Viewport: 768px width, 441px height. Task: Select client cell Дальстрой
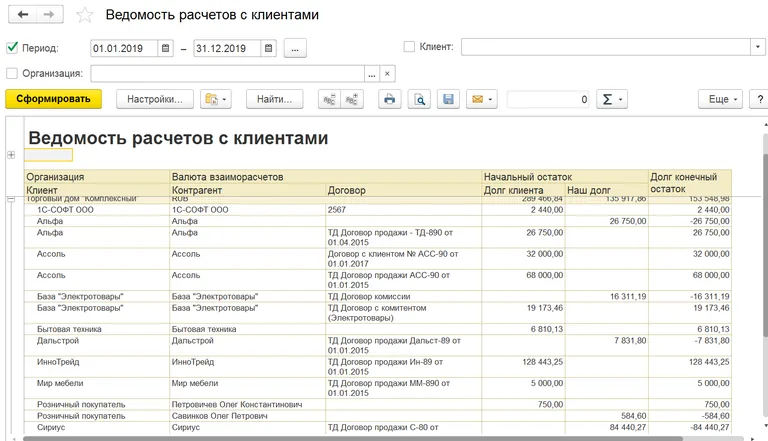tap(96, 345)
